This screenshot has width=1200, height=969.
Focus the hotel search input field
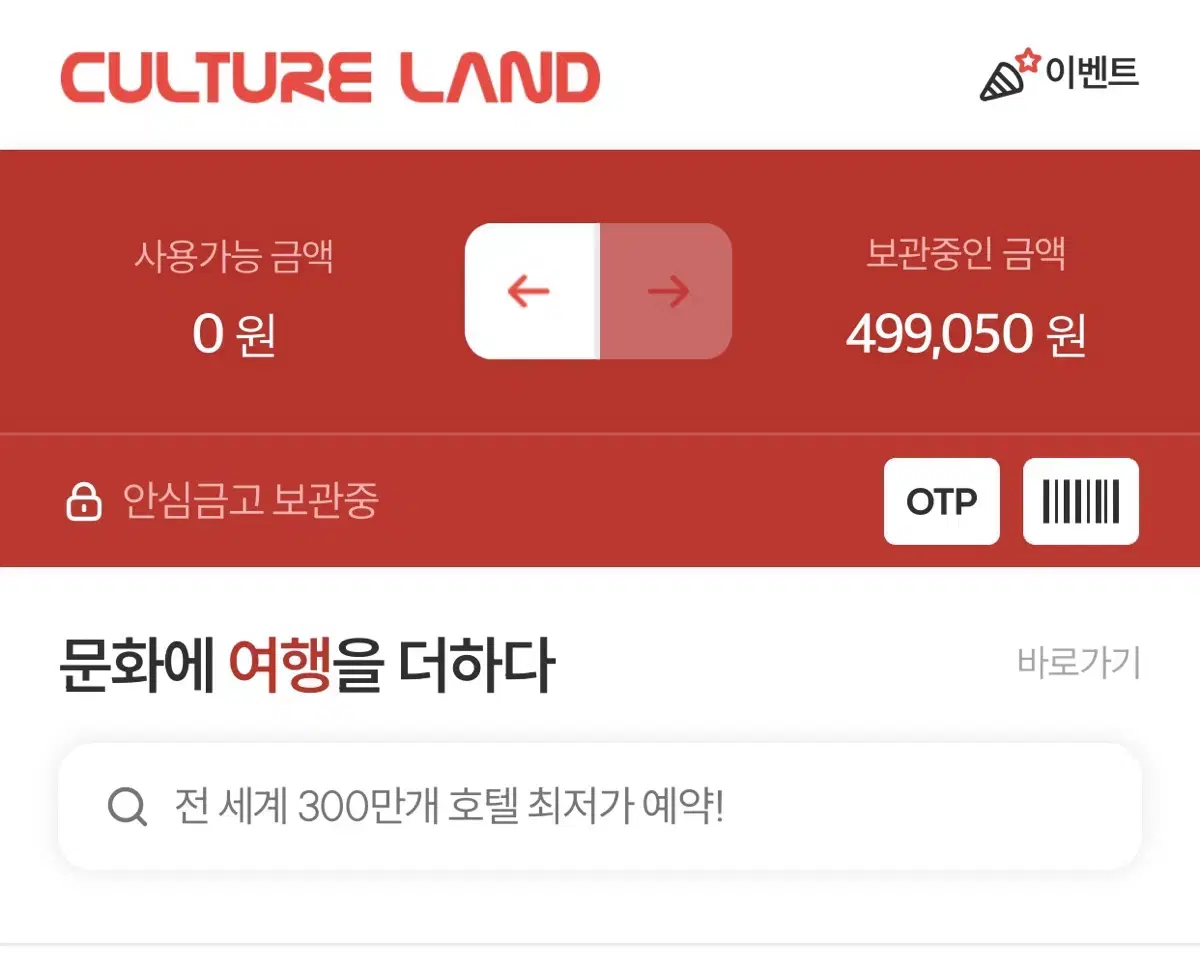point(600,806)
